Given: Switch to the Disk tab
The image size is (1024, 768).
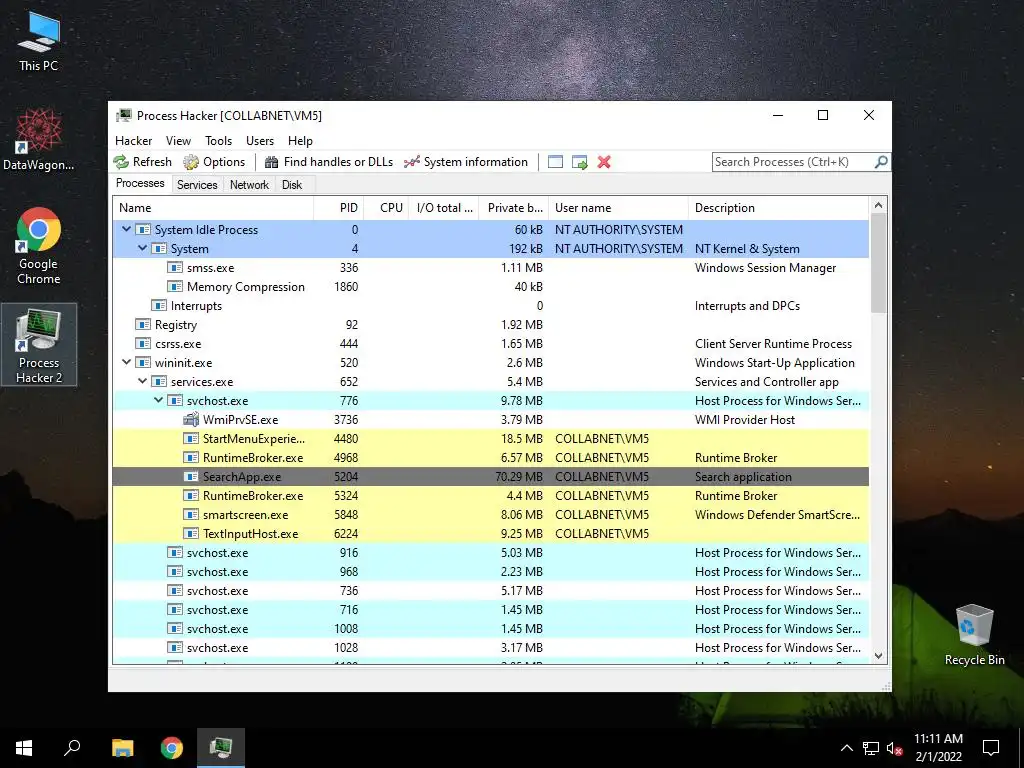Looking at the screenshot, I should pos(292,185).
